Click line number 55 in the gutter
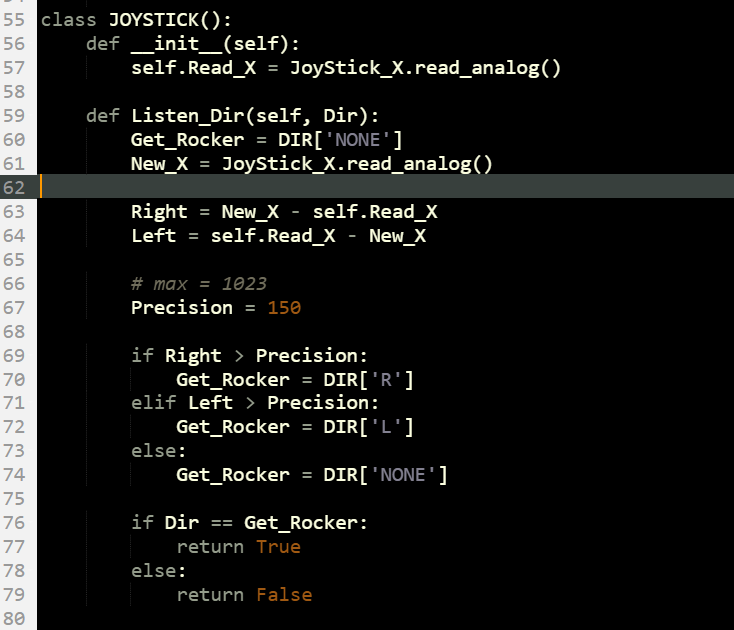The width and height of the screenshot is (734, 630). [15, 20]
